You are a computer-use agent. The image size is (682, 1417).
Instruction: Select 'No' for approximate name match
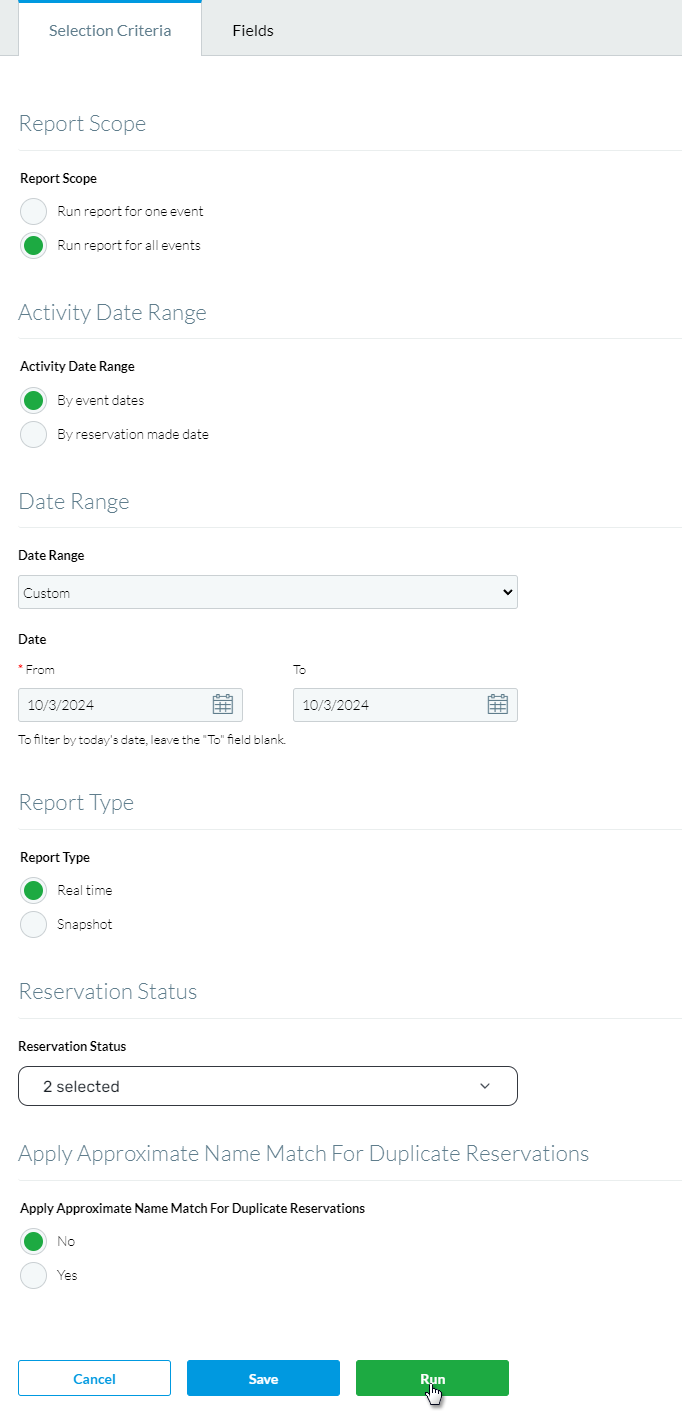point(33,1241)
